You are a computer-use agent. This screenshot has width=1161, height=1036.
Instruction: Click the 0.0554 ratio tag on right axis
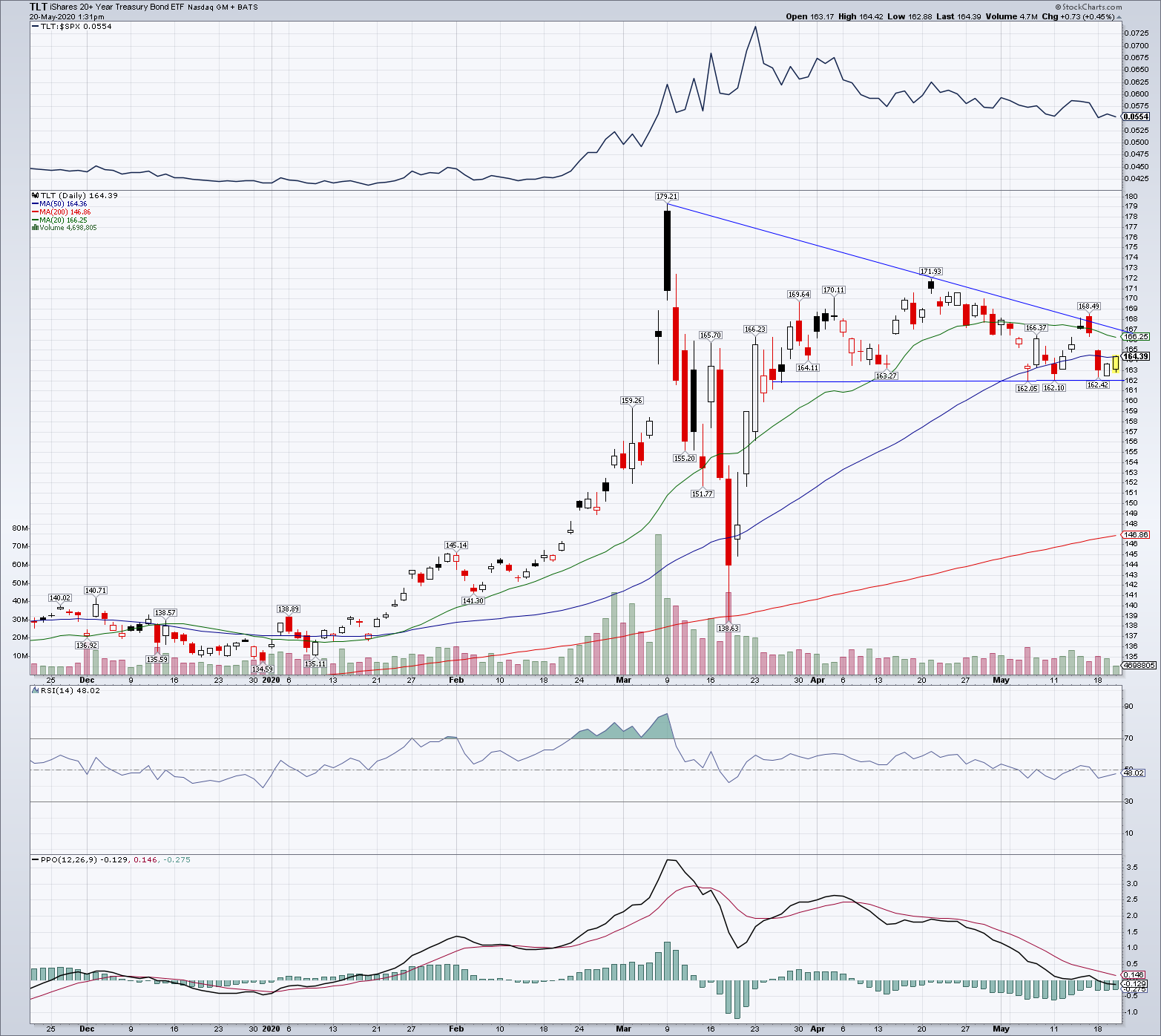point(1136,117)
